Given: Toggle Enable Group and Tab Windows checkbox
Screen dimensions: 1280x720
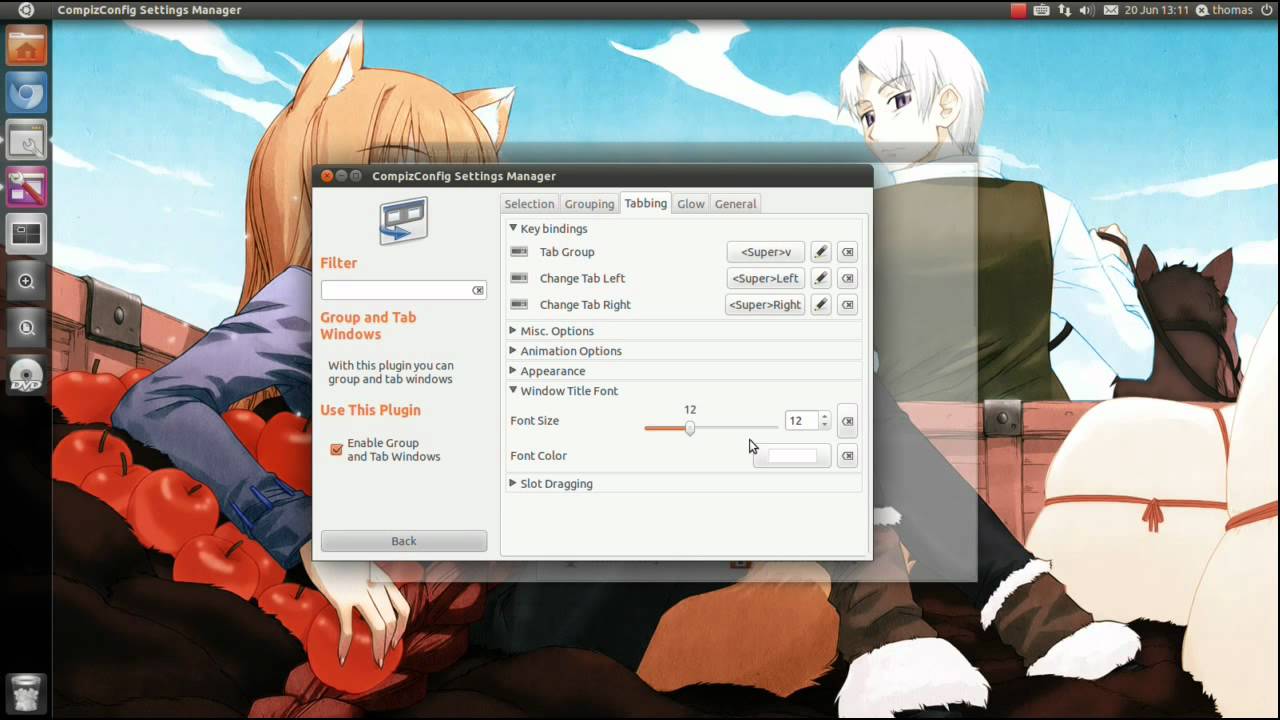Looking at the screenshot, I should click(x=336, y=450).
